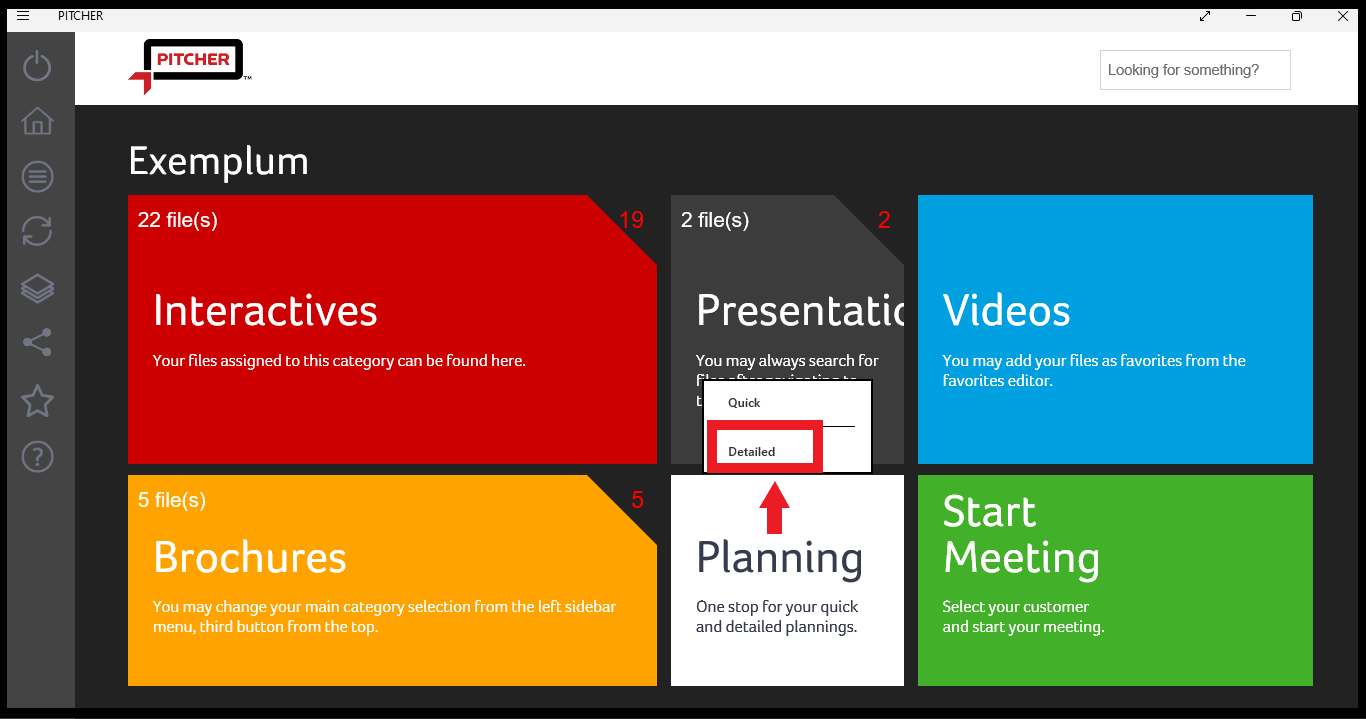Expand the app to full screen view
This screenshot has width=1366, height=719.
(x=1204, y=16)
